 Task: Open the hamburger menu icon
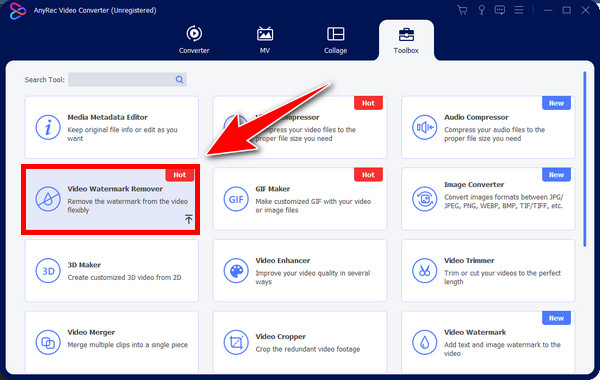[x=518, y=10]
